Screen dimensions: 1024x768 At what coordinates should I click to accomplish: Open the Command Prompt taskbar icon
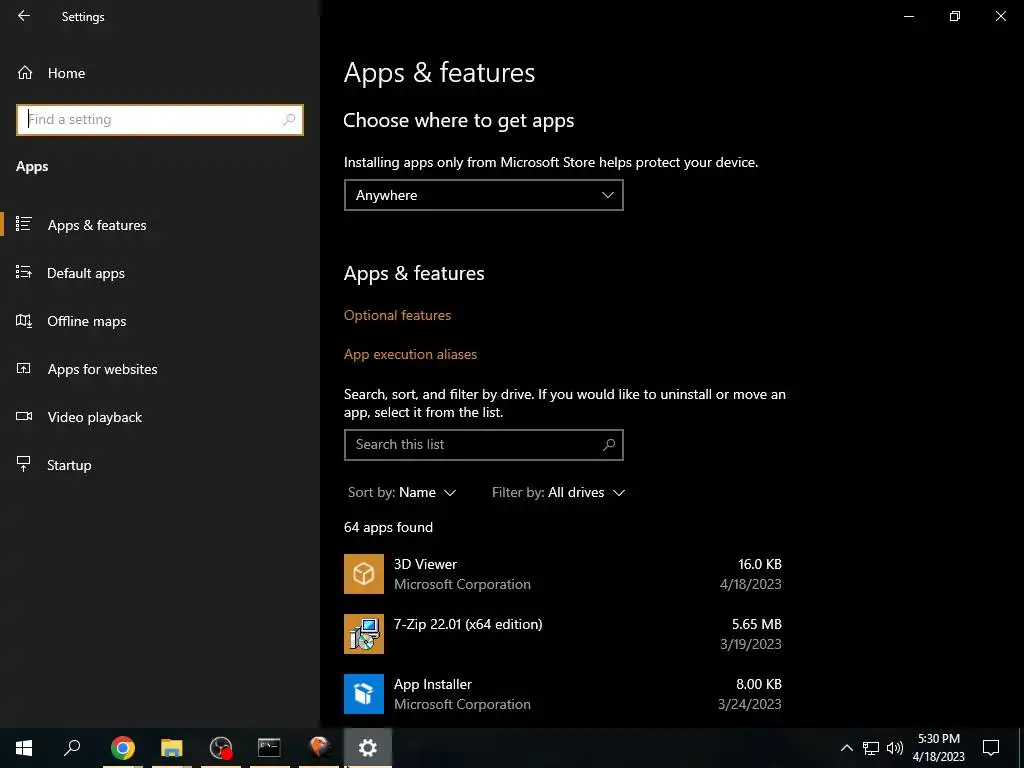pos(269,748)
